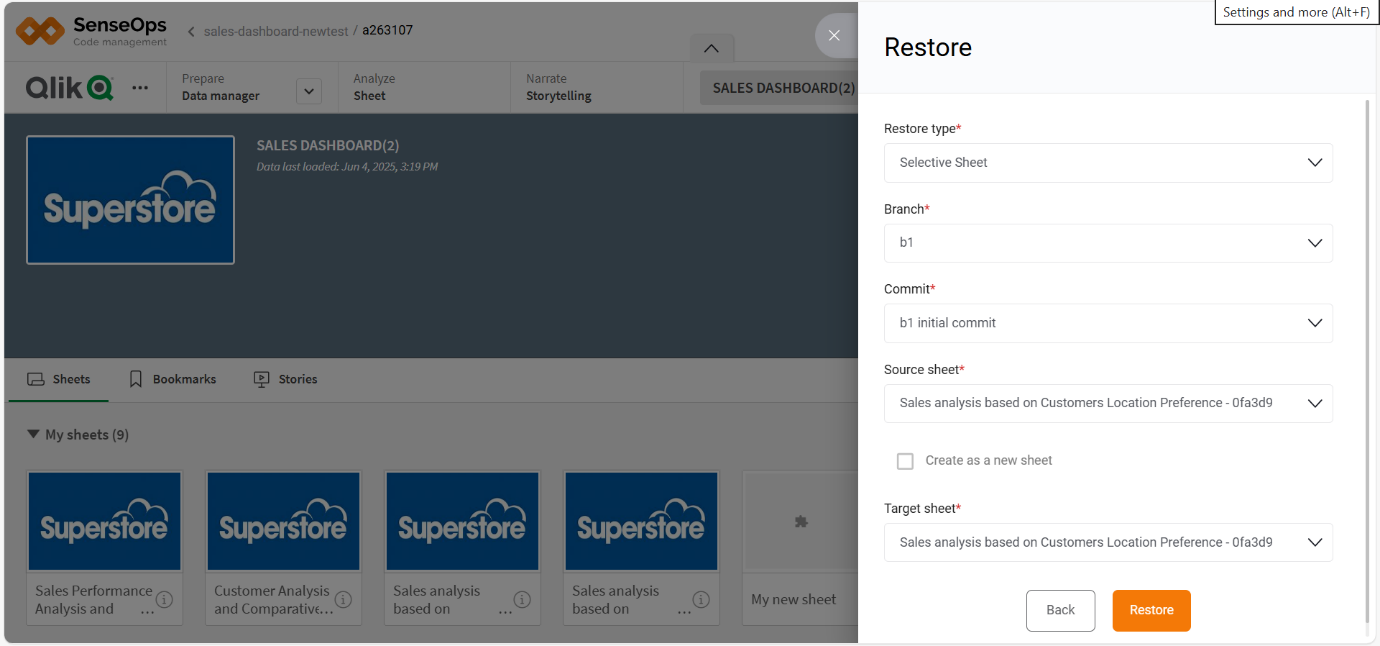1380x646 pixels.
Task: Click the Back button
Action: (1060, 610)
